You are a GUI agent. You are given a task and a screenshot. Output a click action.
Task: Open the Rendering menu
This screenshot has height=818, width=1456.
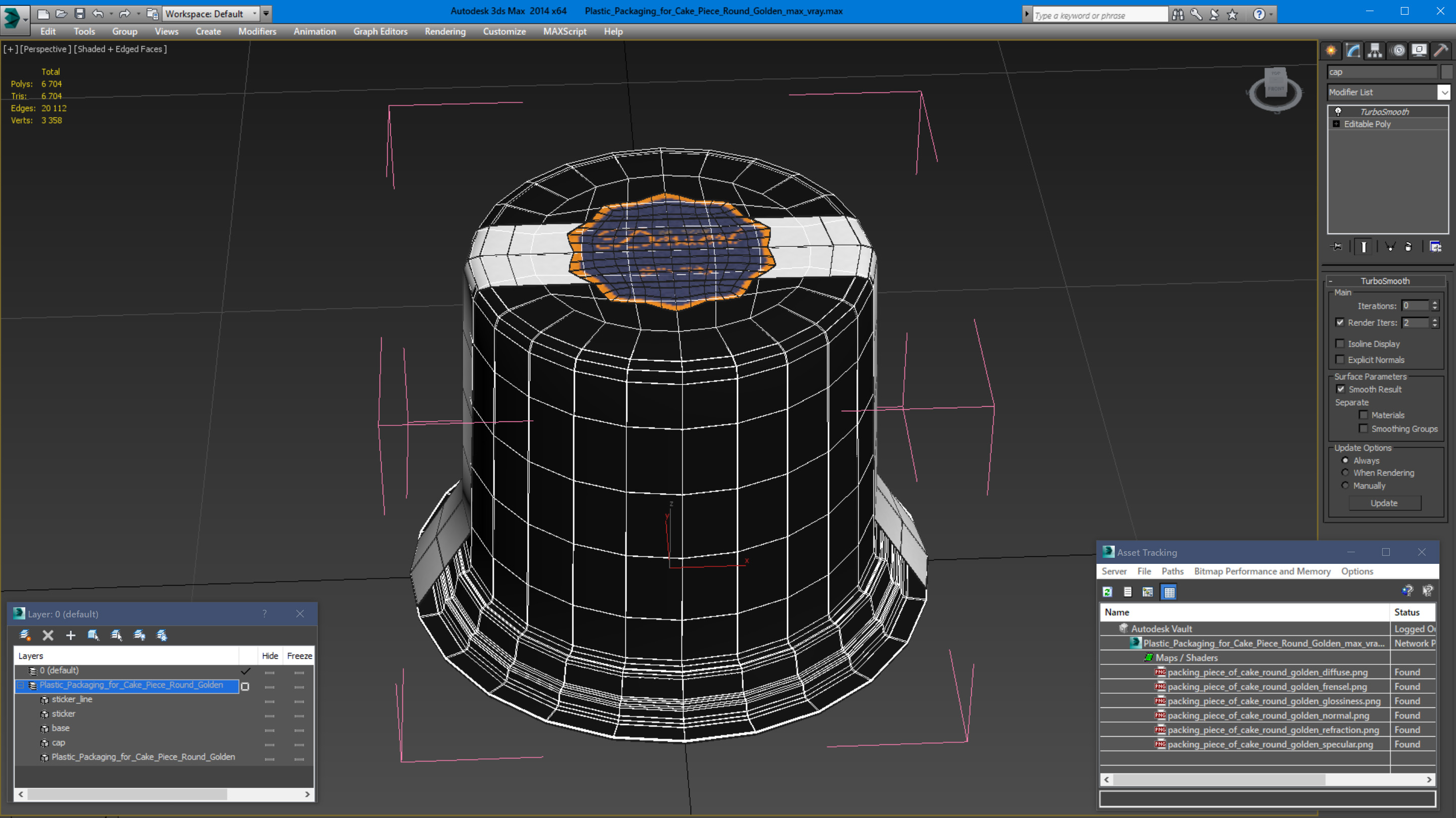click(445, 32)
